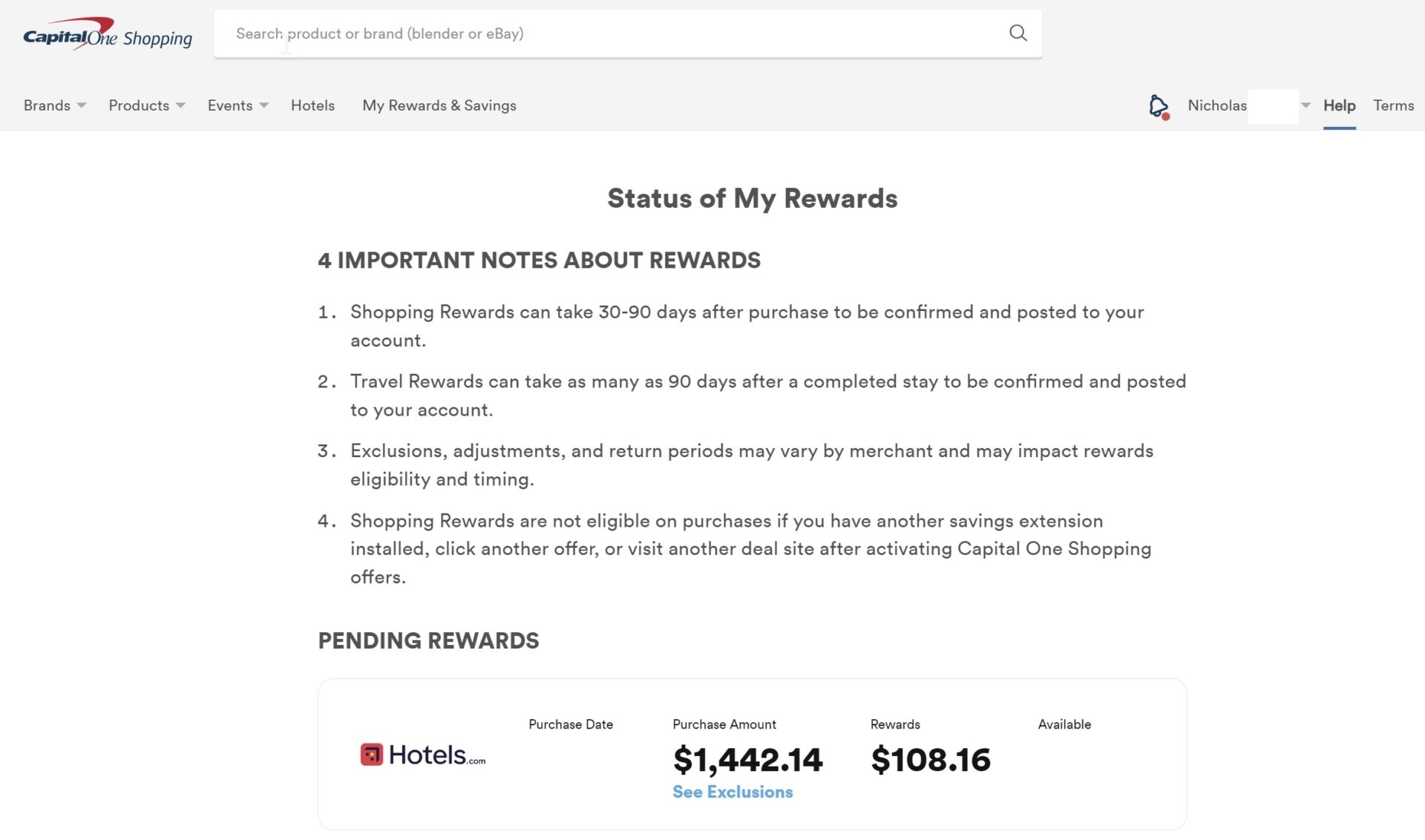This screenshot has width=1425, height=840.
Task: Click the Capital One Shopping logo
Action: 108,33
